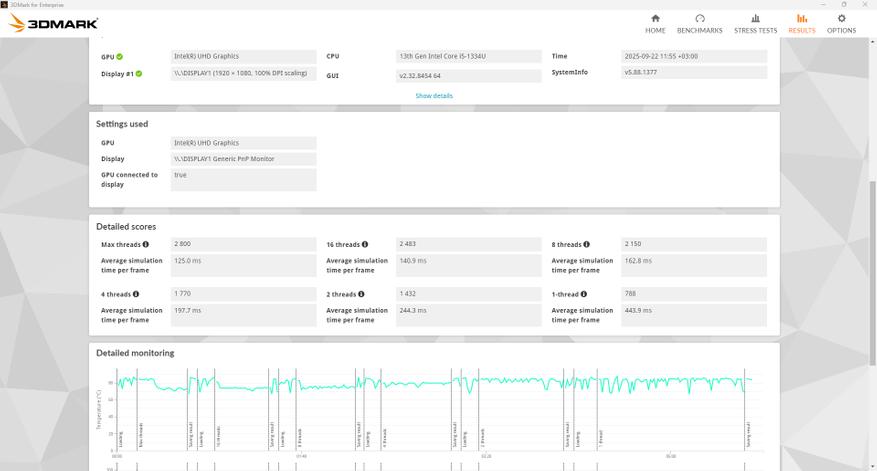The image size is (877, 471).
Task: Open the Results tab
Action: pyautogui.click(x=801, y=24)
